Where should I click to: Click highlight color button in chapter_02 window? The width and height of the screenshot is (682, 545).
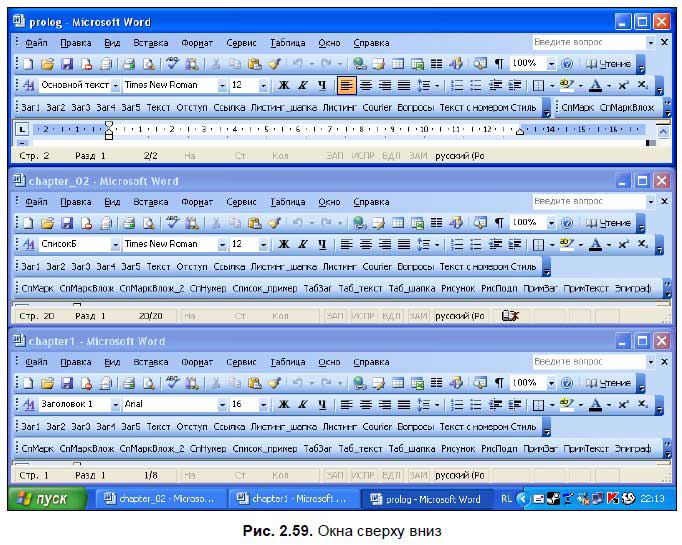(566, 244)
